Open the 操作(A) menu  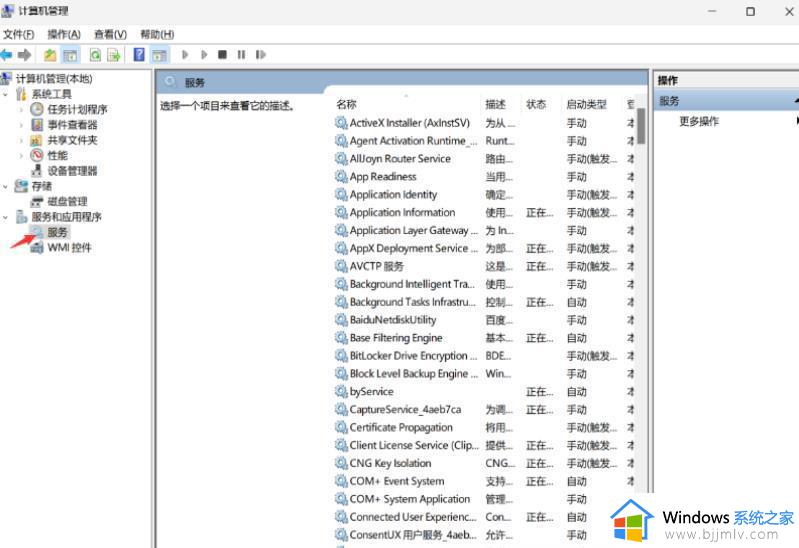click(64, 34)
